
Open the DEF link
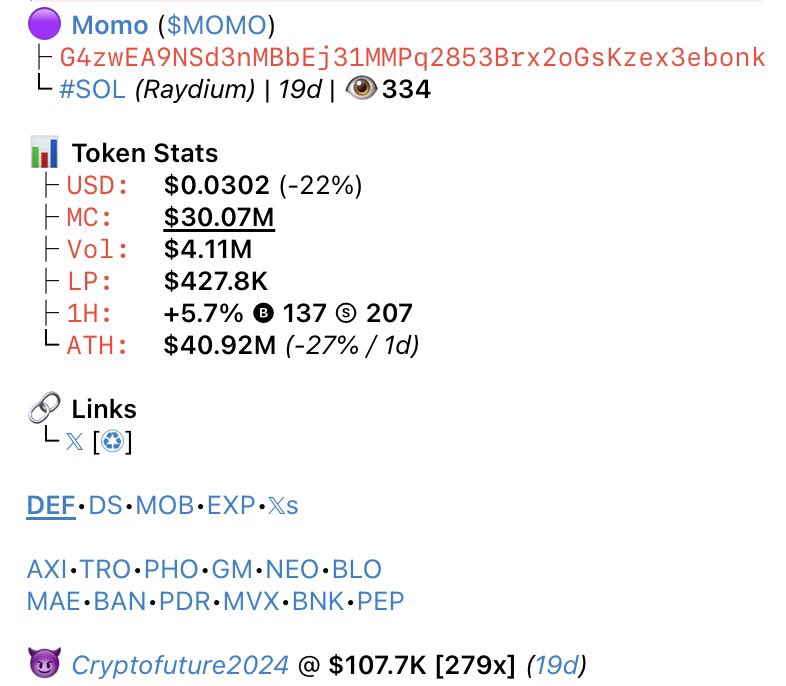point(51,506)
